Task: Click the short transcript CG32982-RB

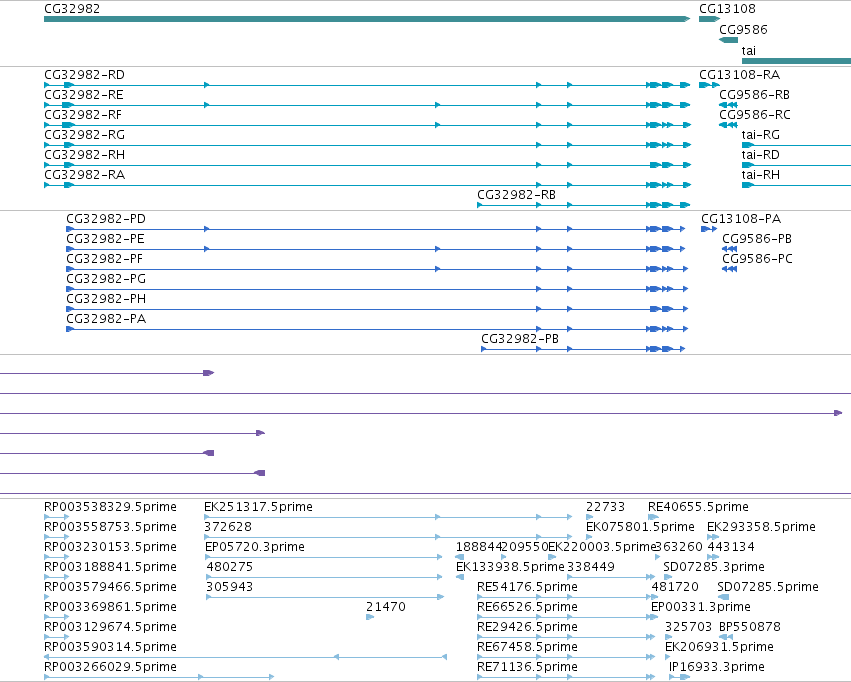Action: [516, 195]
